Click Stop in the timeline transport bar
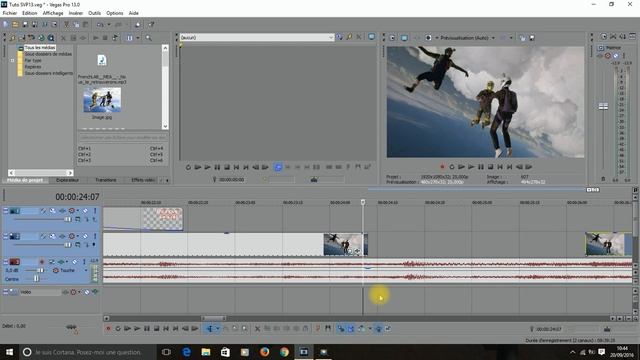This screenshot has width=640, height=360. tap(156, 329)
